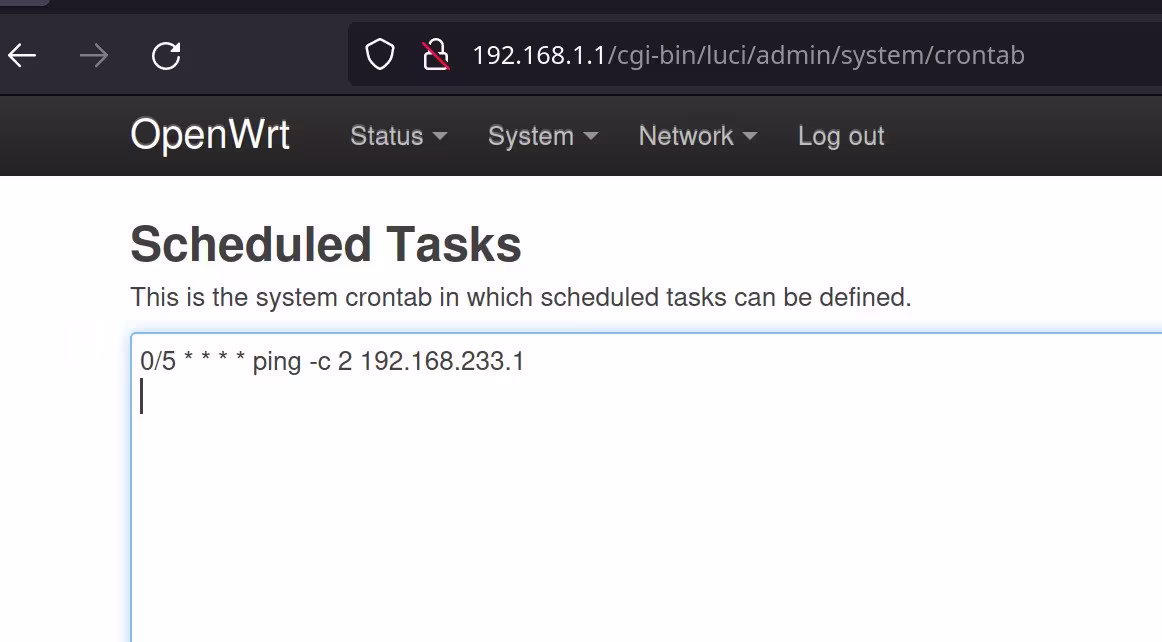Click the 0/5 schedule text in crontab
The width and height of the screenshot is (1162, 642).
coord(158,361)
